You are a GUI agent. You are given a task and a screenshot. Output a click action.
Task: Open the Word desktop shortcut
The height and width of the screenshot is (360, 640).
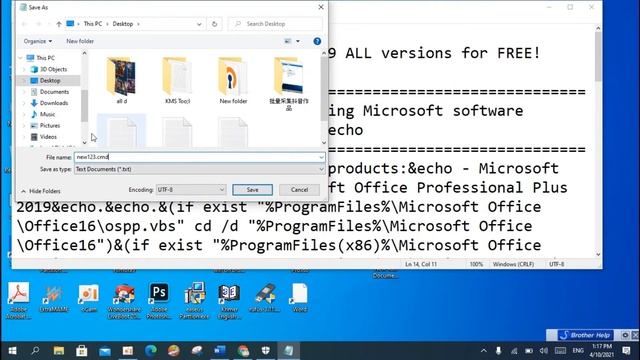click(300, 298)
